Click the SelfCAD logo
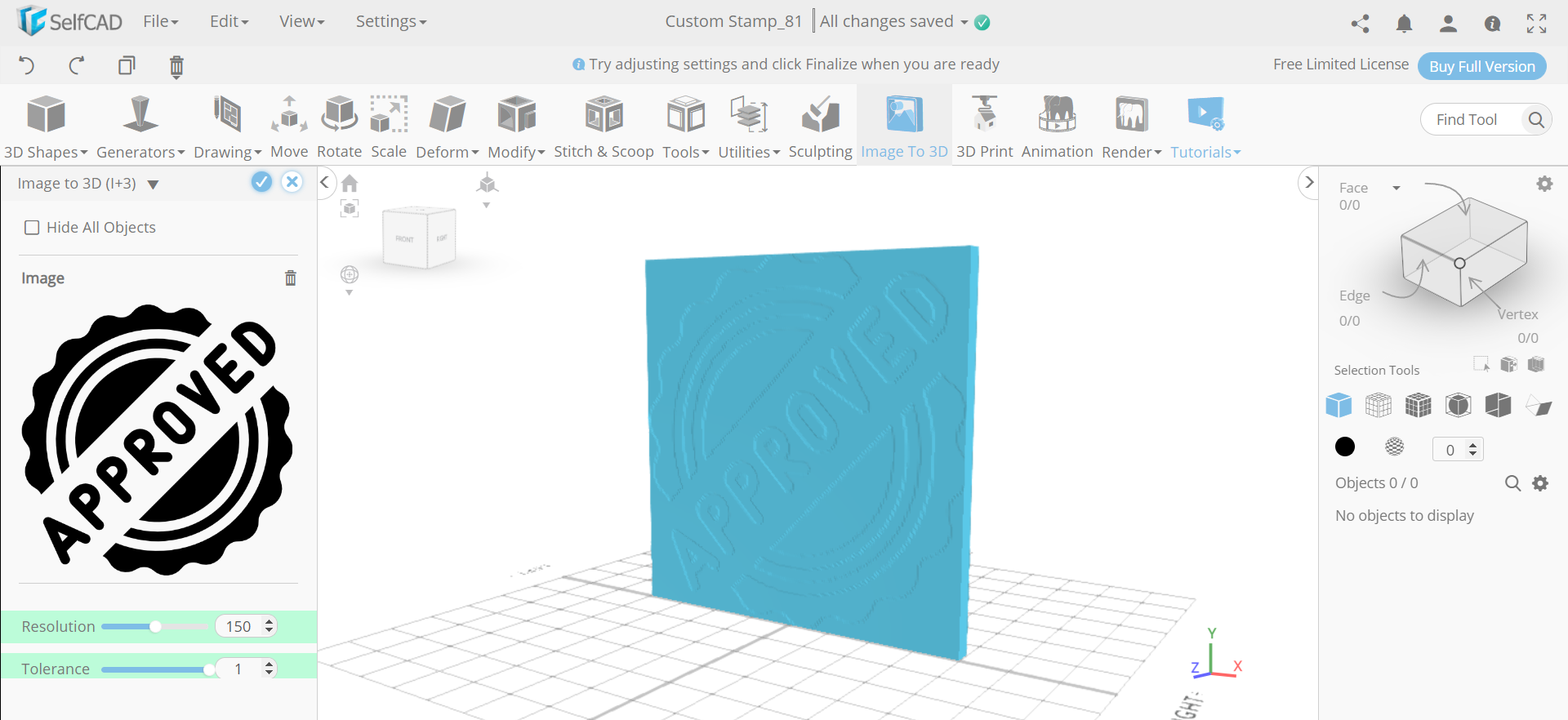The height and width of the screenshot is (720, 1568). [x=70, y=21]
